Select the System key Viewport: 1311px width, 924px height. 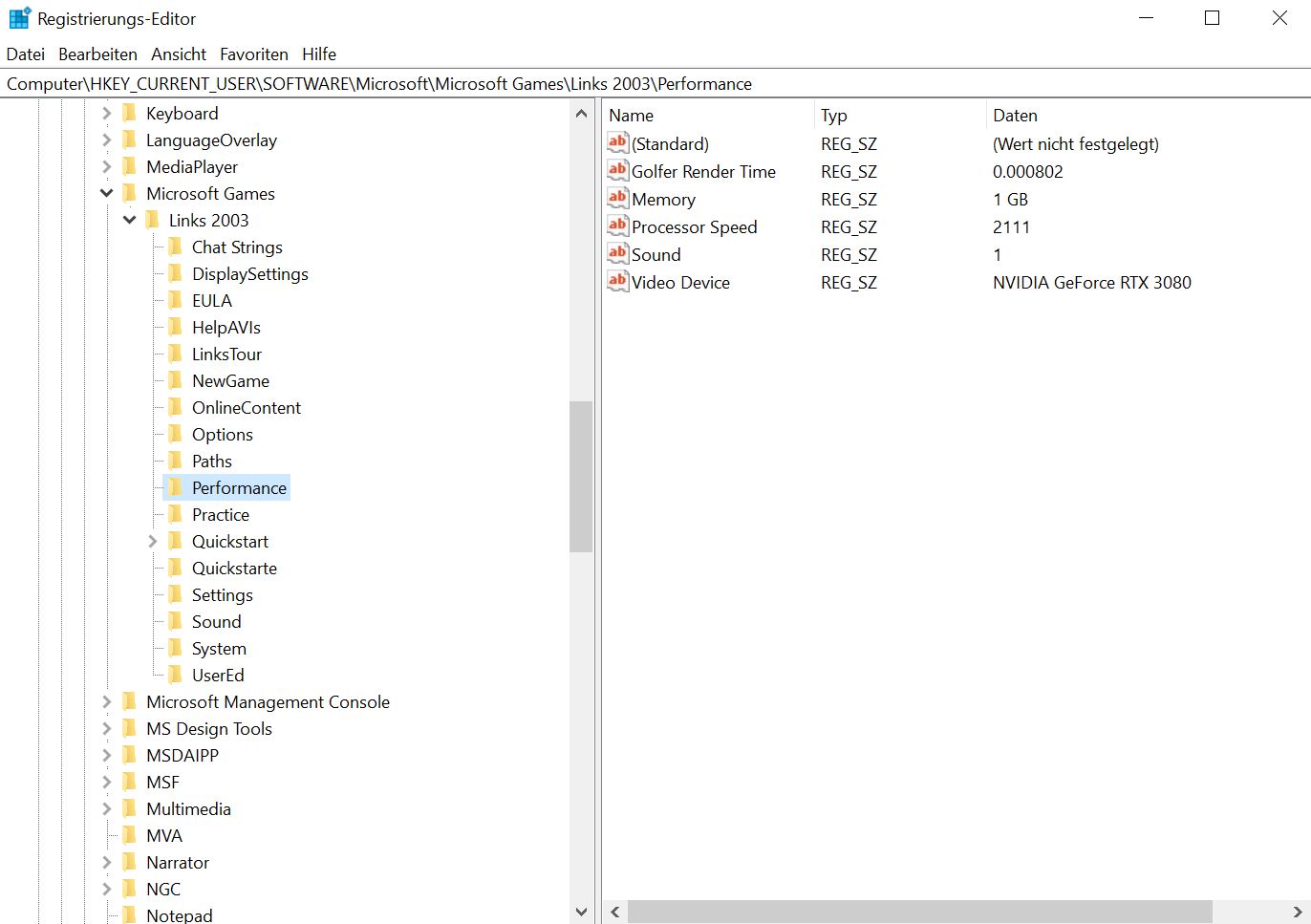tap(219, 648)
